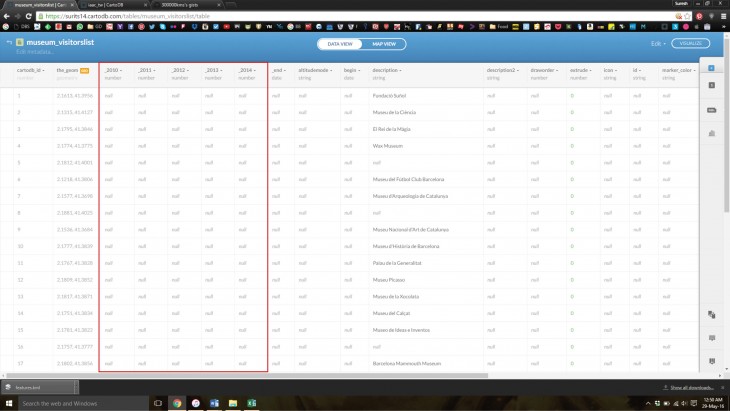Open the add column icon in sidebar
This screenshot has width=730, height=411.
[x=711, y=109]
